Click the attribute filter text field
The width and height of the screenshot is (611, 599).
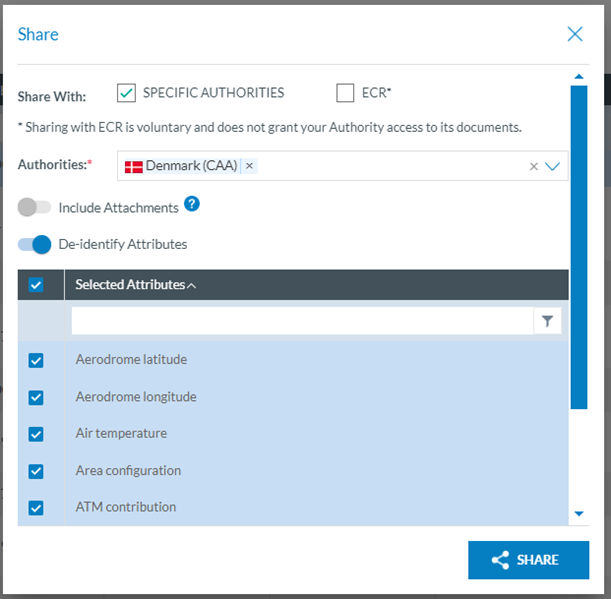coord(300,321)
